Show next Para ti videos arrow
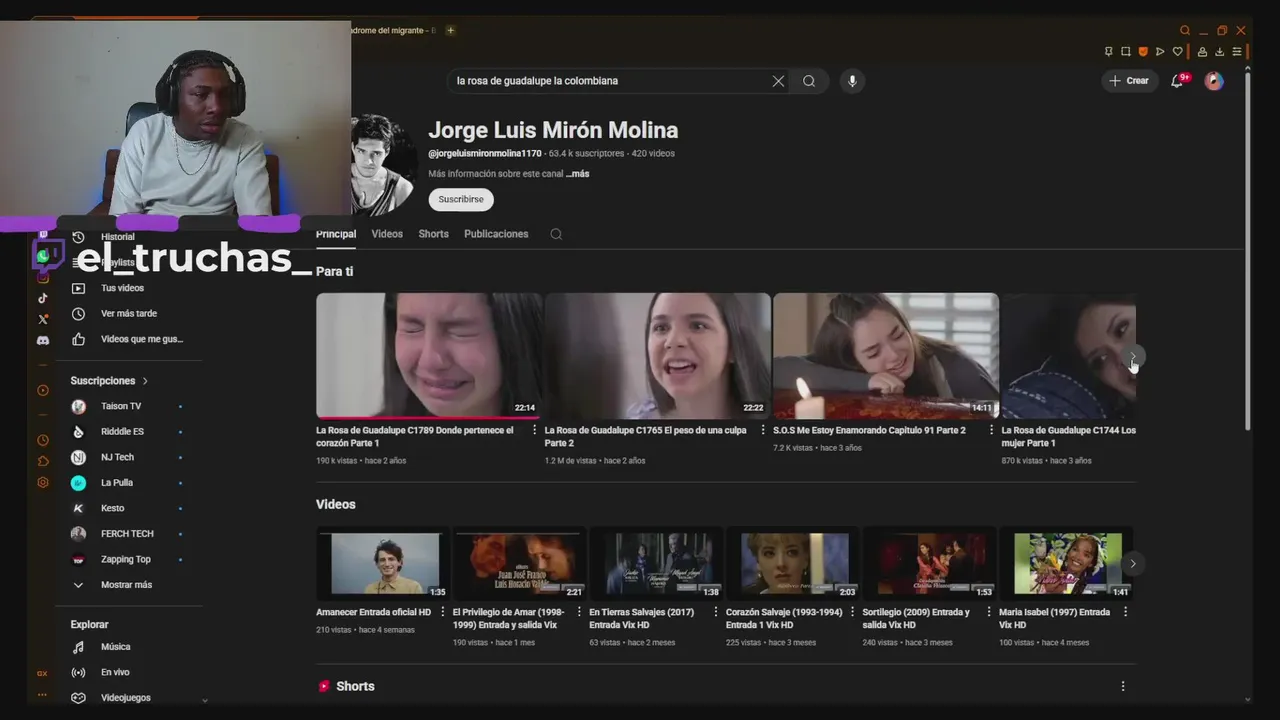Image resolution: width=1280 pixels, height=720 pixels. (x=1132, y=357)
